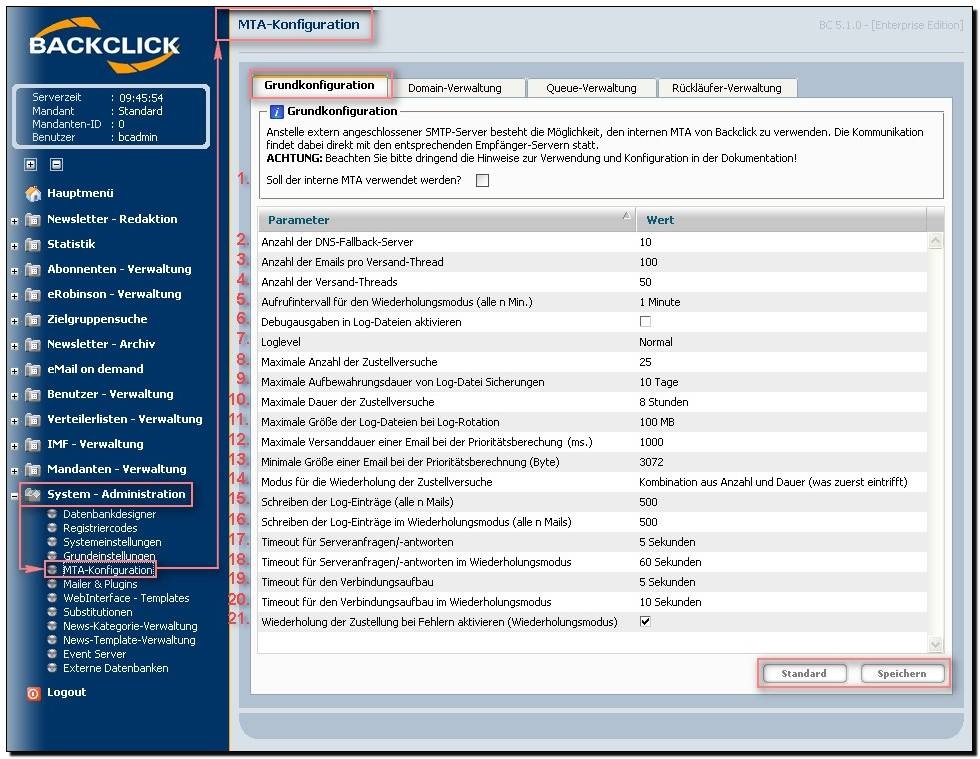Viewport: 980px width, 759px height.
Task: Collapse the System - Administration node
Action: click(14, 496)
